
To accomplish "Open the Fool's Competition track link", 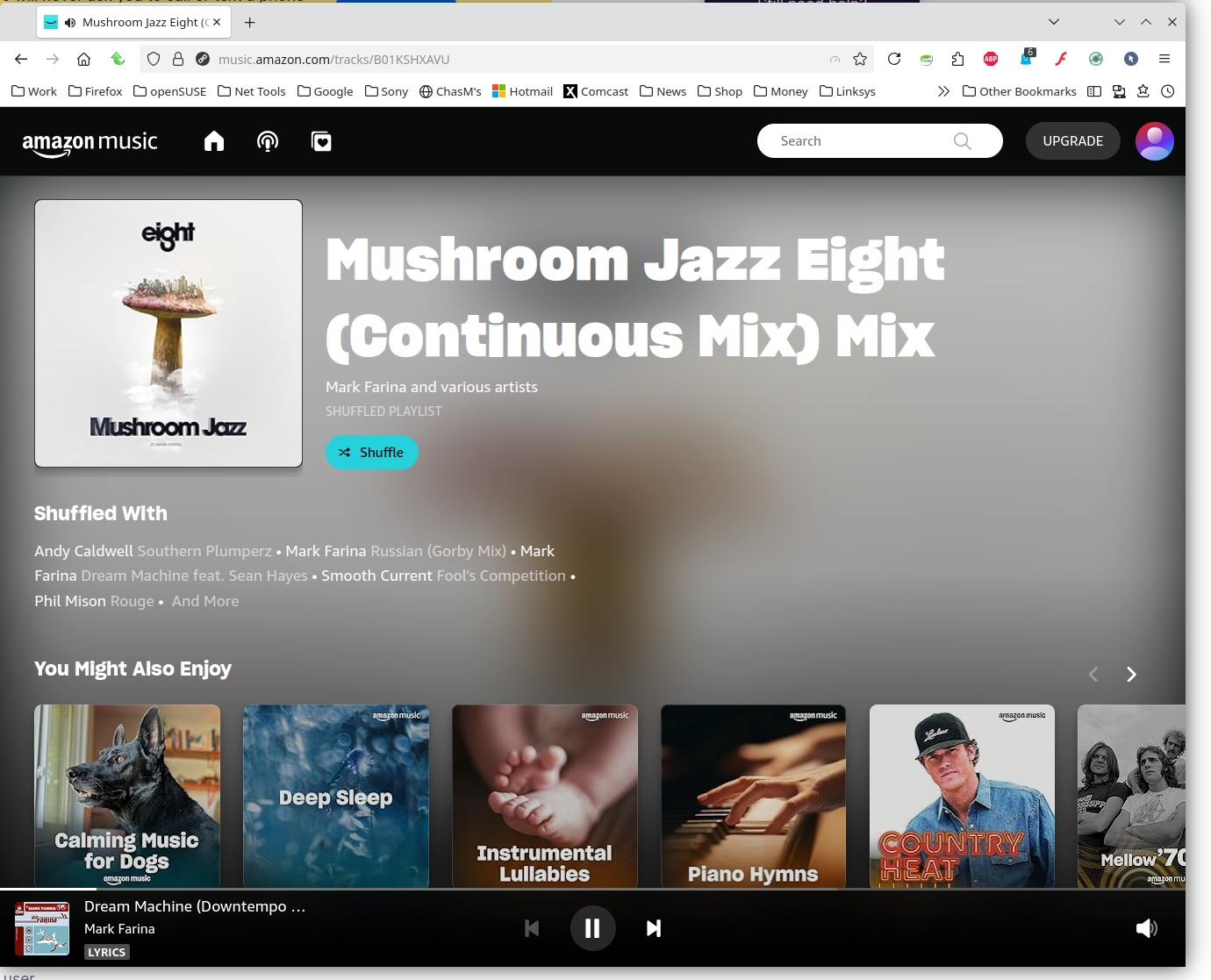I will coord(501,576).
